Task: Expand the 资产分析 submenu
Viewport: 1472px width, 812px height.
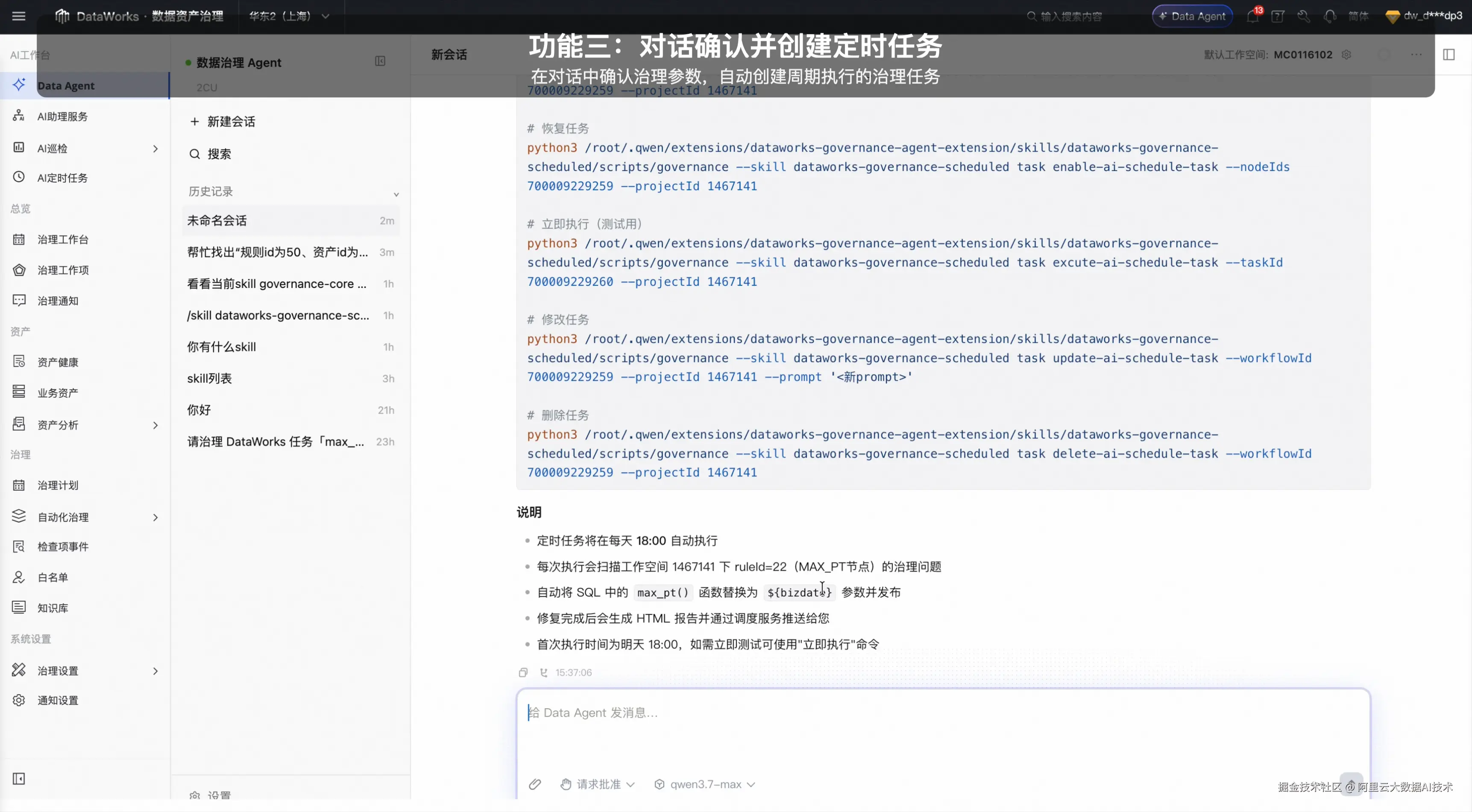Action: point(155,425)
